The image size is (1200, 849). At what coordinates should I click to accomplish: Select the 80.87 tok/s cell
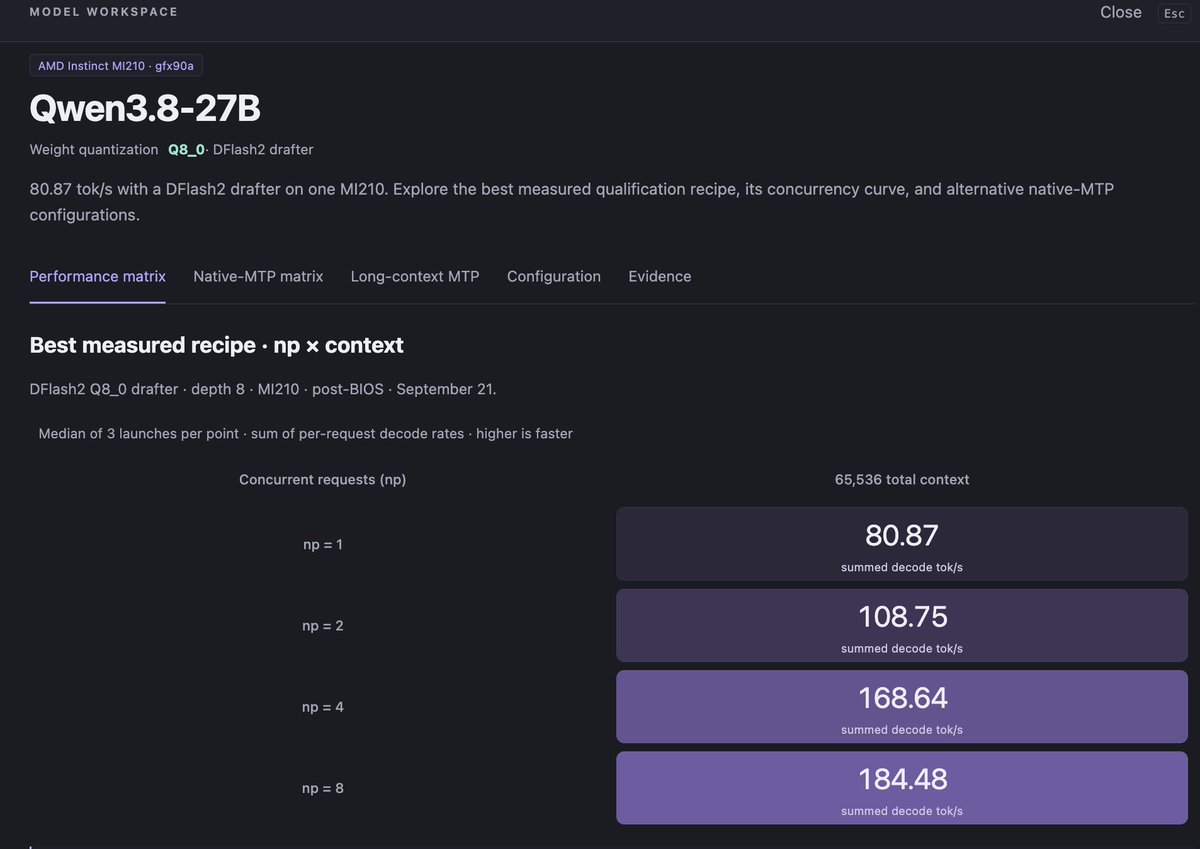tap(902, 544)
